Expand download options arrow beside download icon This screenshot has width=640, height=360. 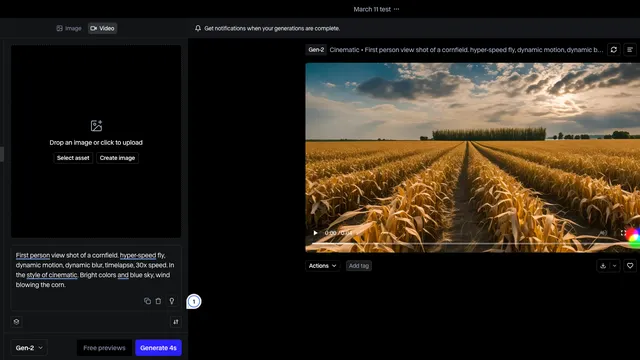click(614, 266)
